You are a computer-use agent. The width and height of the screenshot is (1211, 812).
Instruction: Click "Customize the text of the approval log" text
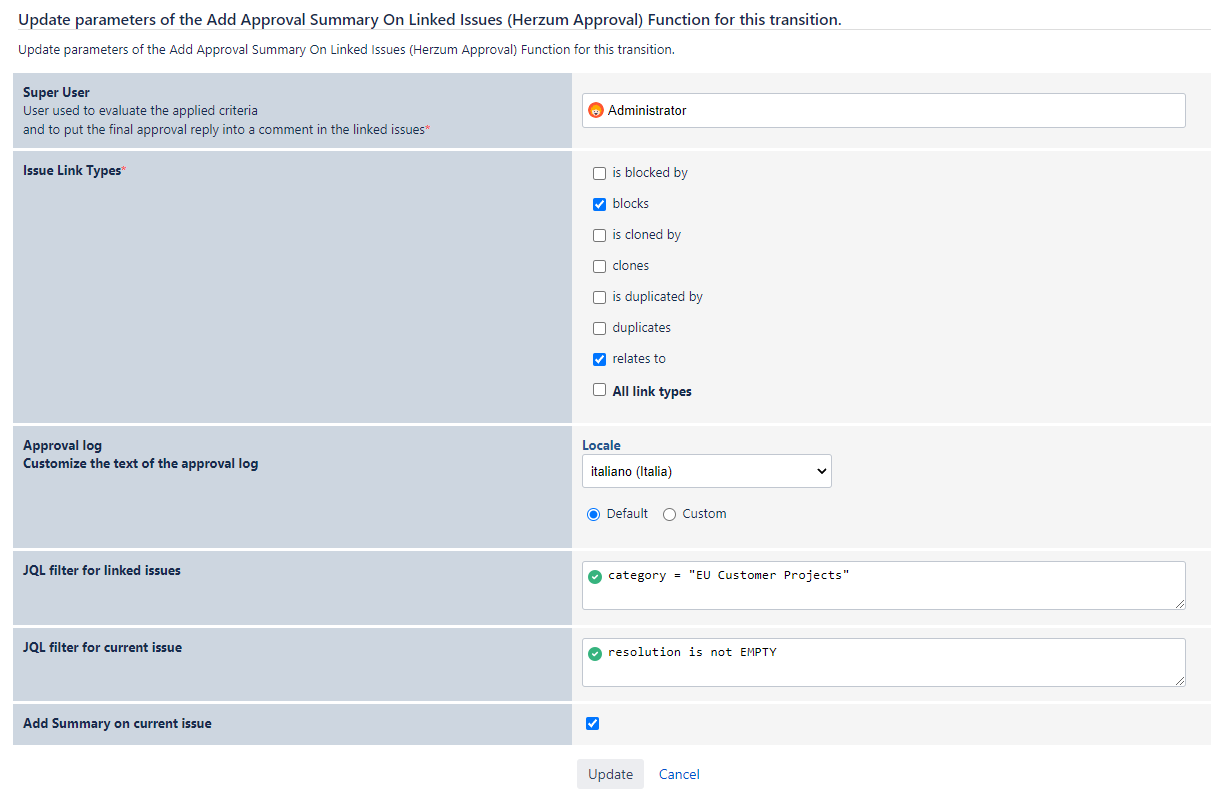pos(140,464)
